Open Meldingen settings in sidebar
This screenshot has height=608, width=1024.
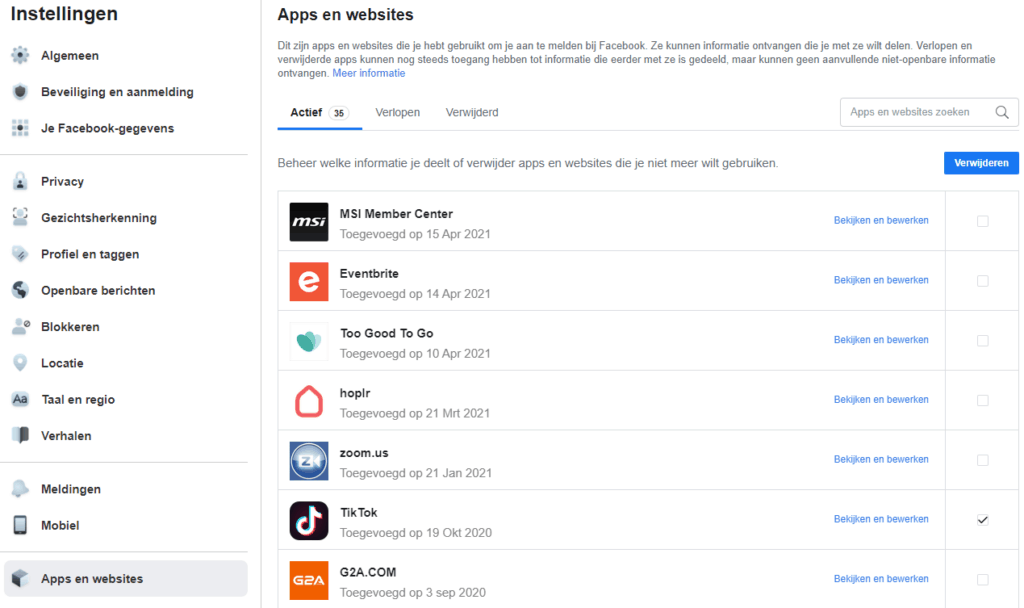pyautogui.click(x=71, y=489)
